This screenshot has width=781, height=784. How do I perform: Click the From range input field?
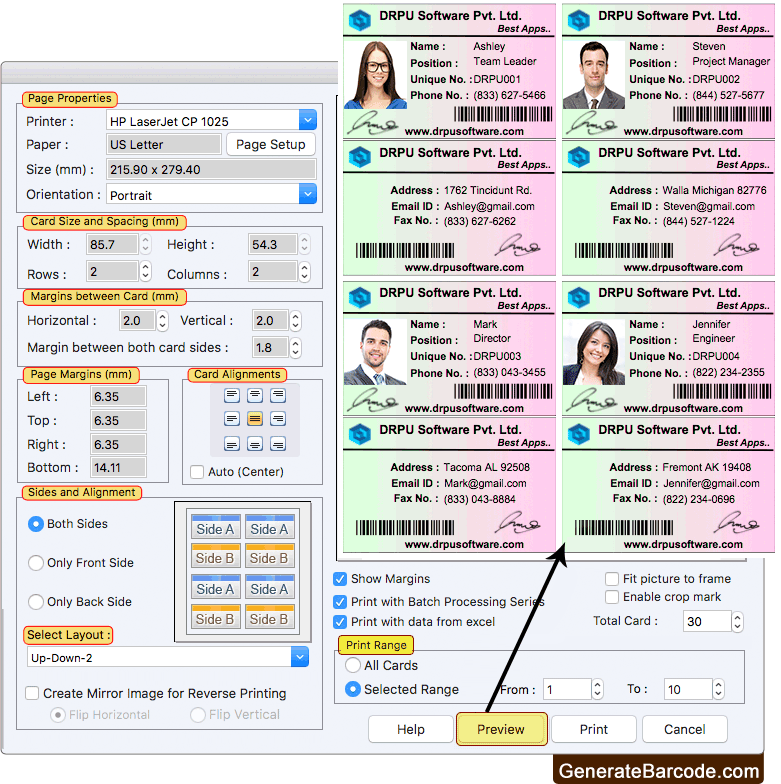568,690
